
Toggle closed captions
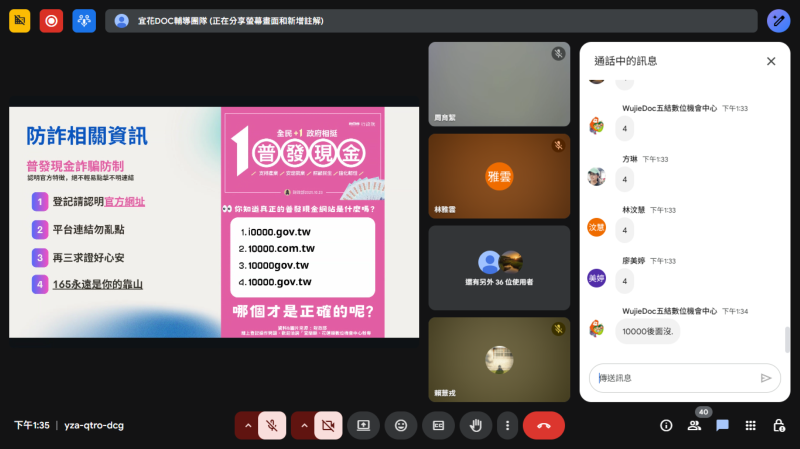(438, 425)
